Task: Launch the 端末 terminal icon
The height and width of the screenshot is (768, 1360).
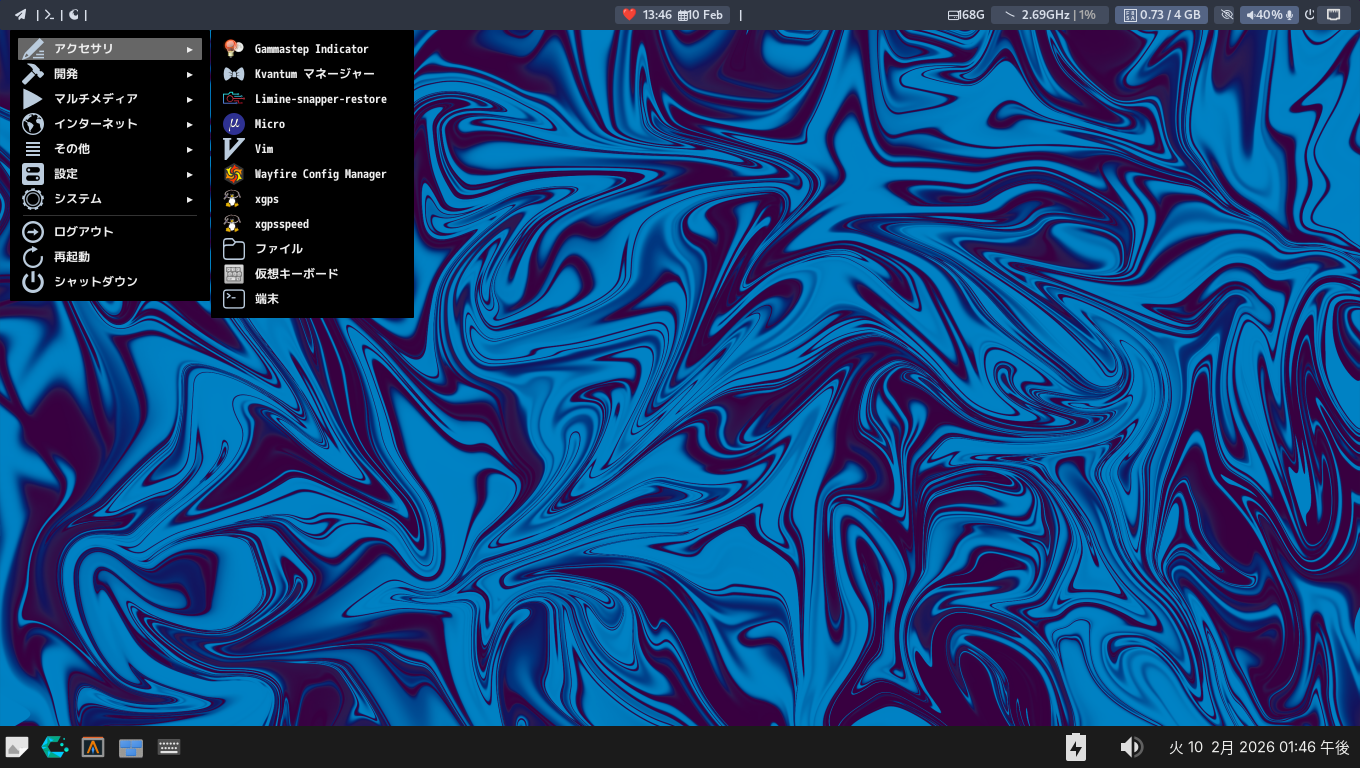Action: pos(234,298)
